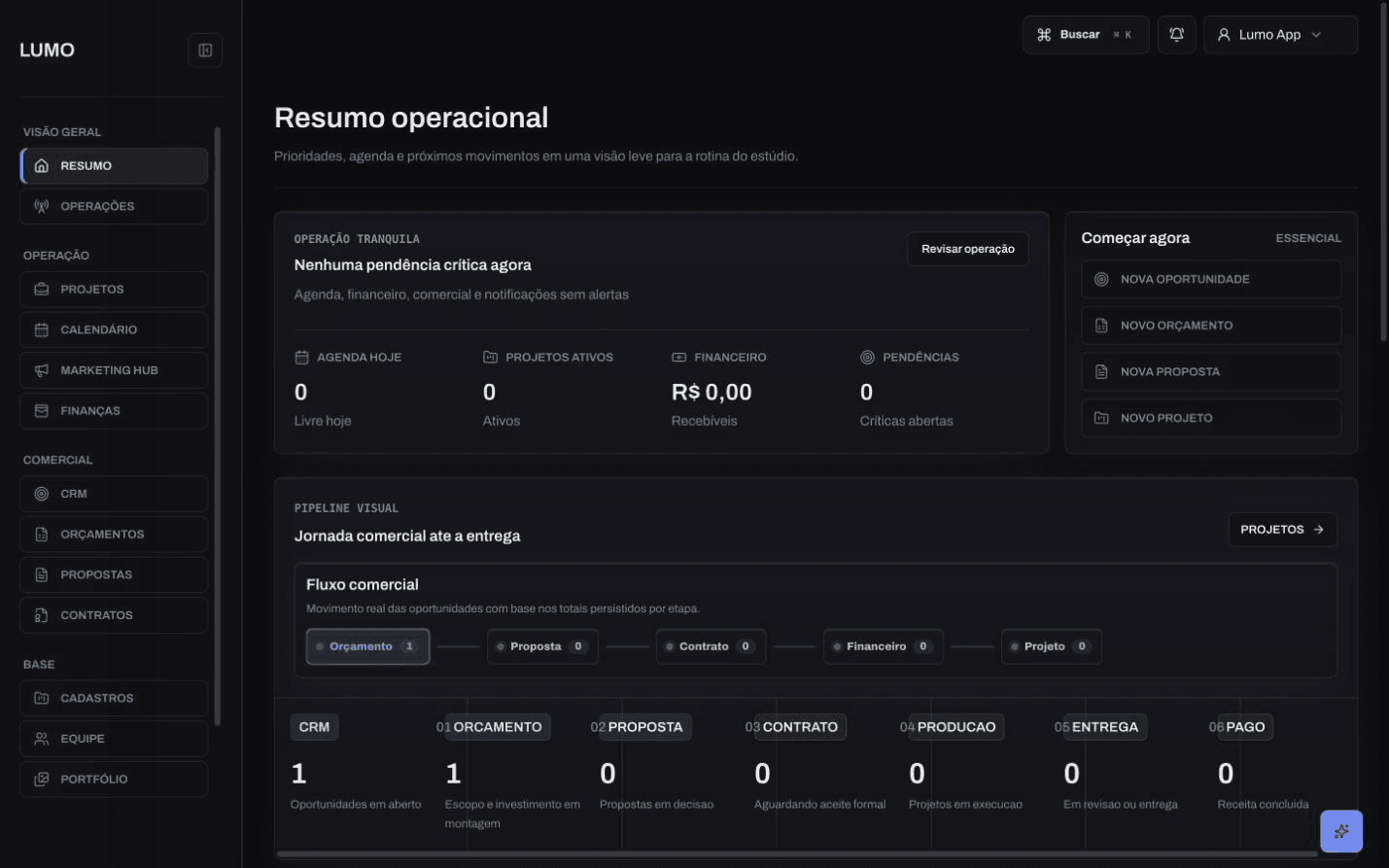Create a Nova Oportunidade
1389x868 pixels.
[1211, 280]
